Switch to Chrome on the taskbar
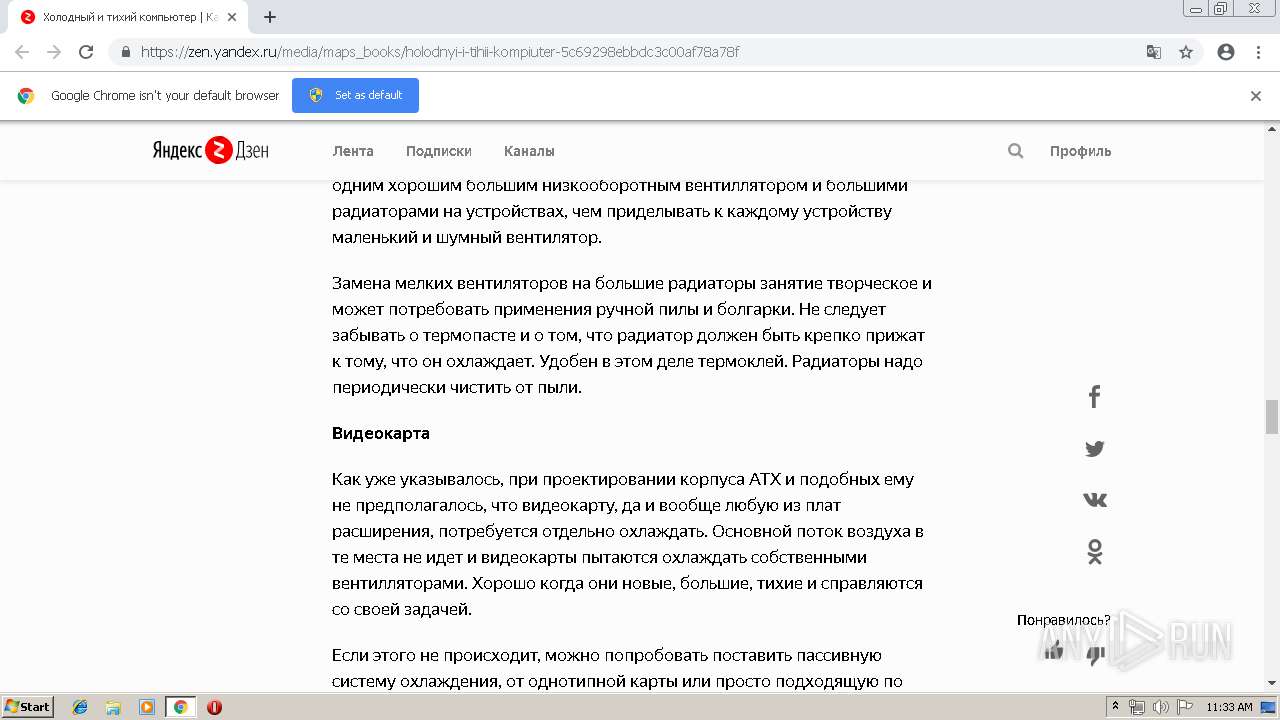This screenshot has height=720, width=1280. [180, 707]
